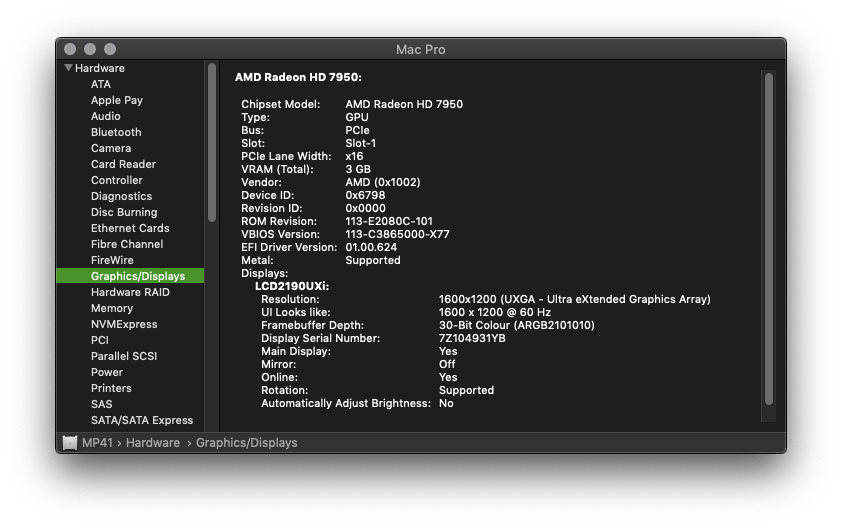Click the PCIe Lane Width value x16
This screenshot has width=842, height=527.
click(354, 156)
